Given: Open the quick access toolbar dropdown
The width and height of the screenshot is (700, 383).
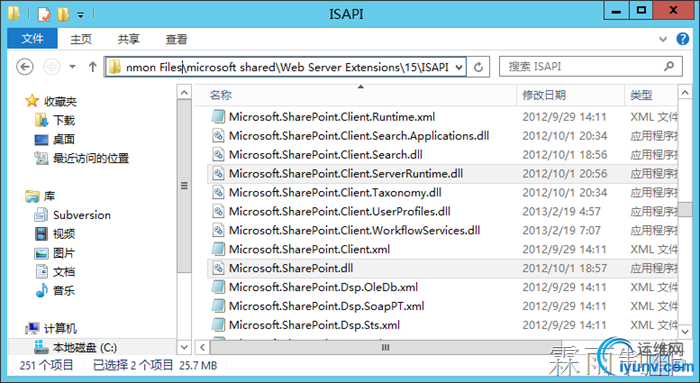Looking at the screenshot, I should [x=80, y=15].
